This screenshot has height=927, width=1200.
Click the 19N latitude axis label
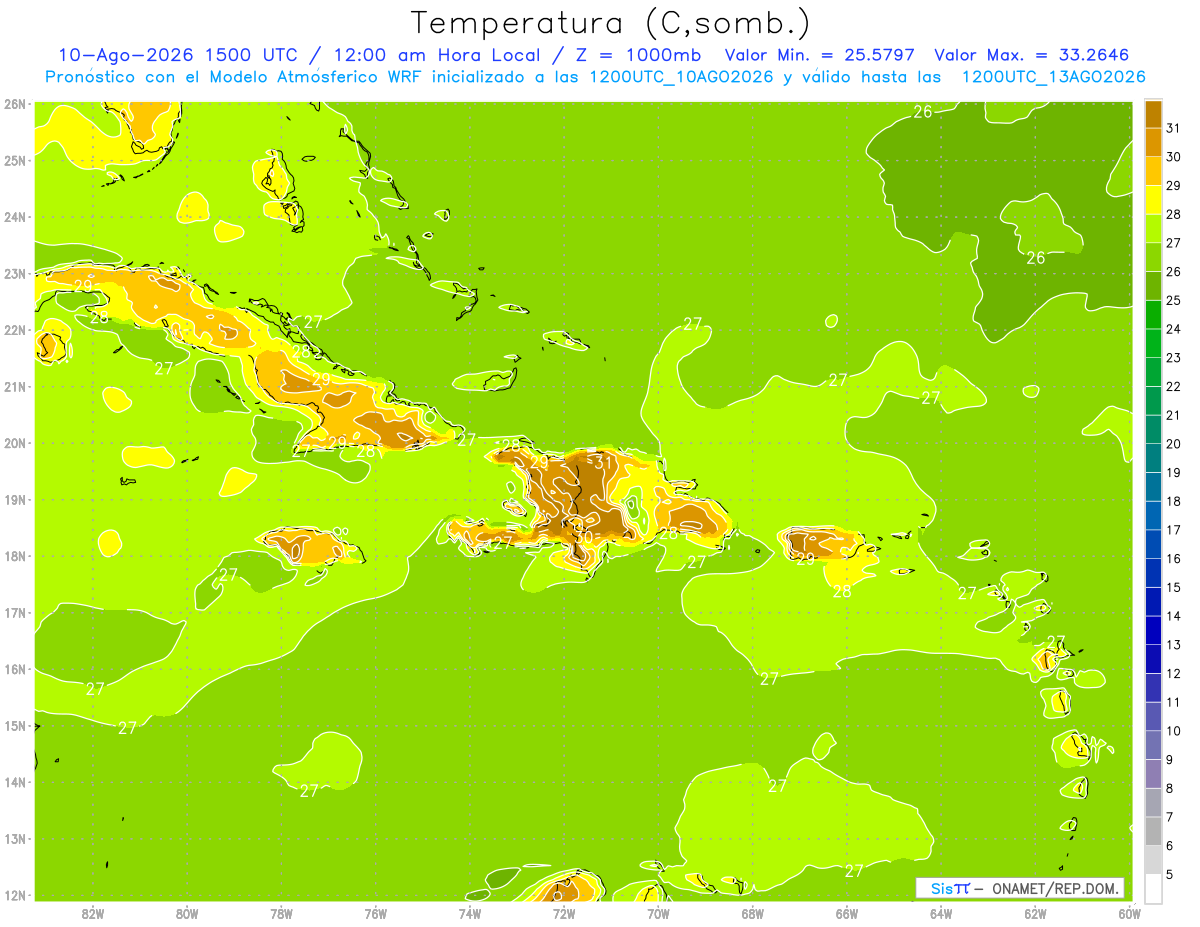15,499
